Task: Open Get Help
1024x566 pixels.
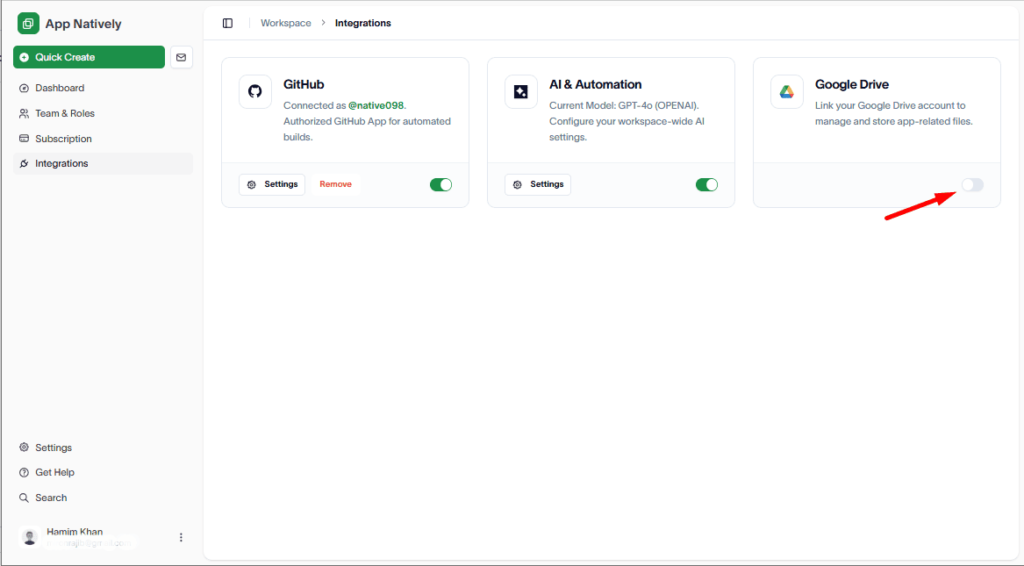Action: coord(103,473)
